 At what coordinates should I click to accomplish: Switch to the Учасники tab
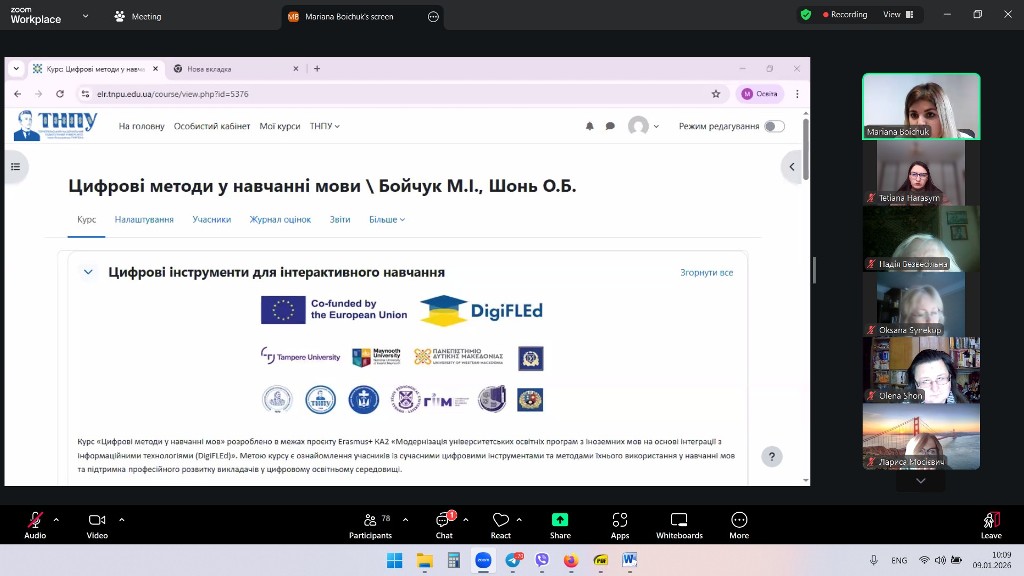[212, 219]
